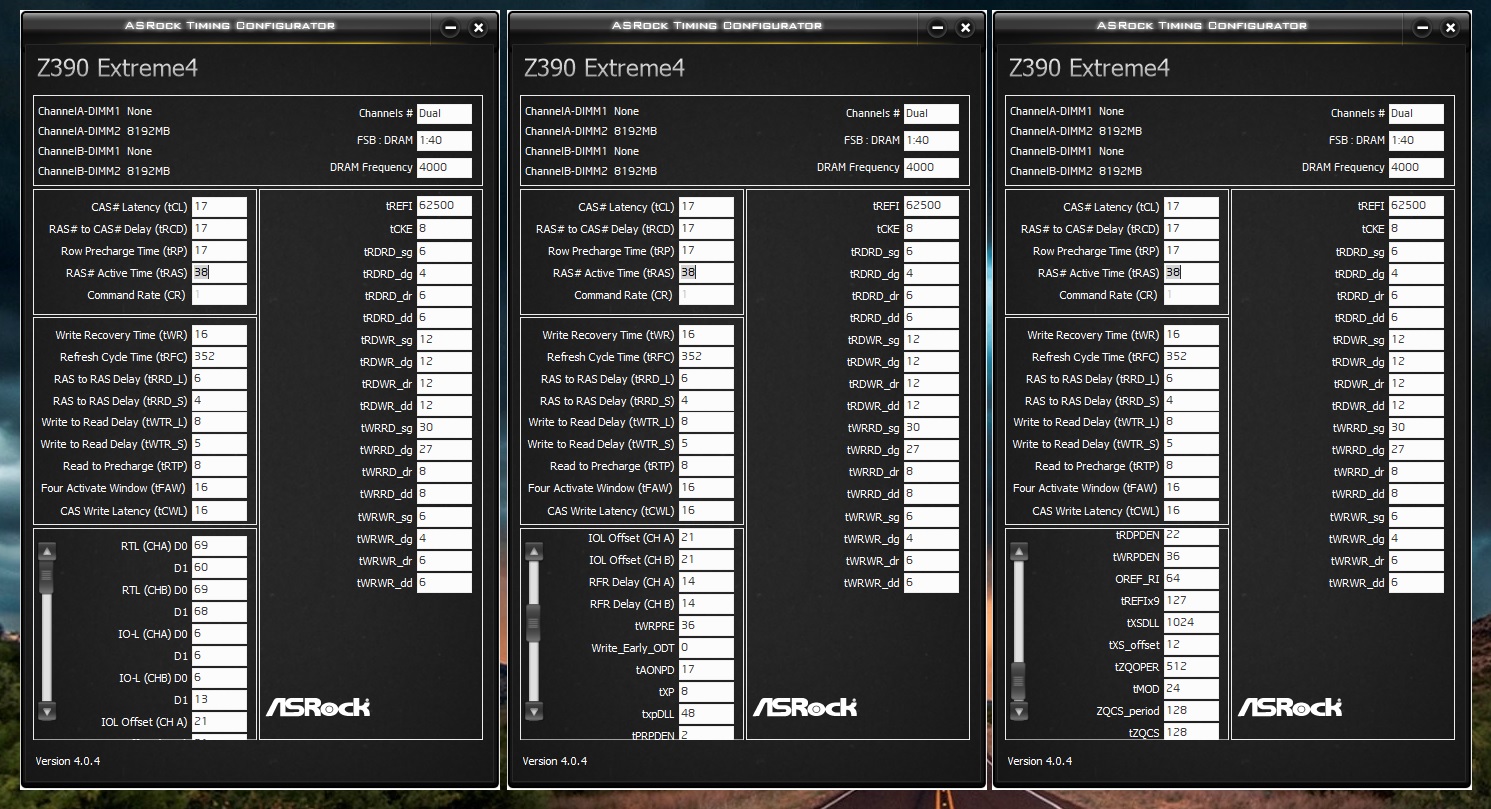This screenshot has width=1491, height=809.
Task: Click the scroll-down arrow beside the RFR Delay list
Action: (x=534, y=711)
